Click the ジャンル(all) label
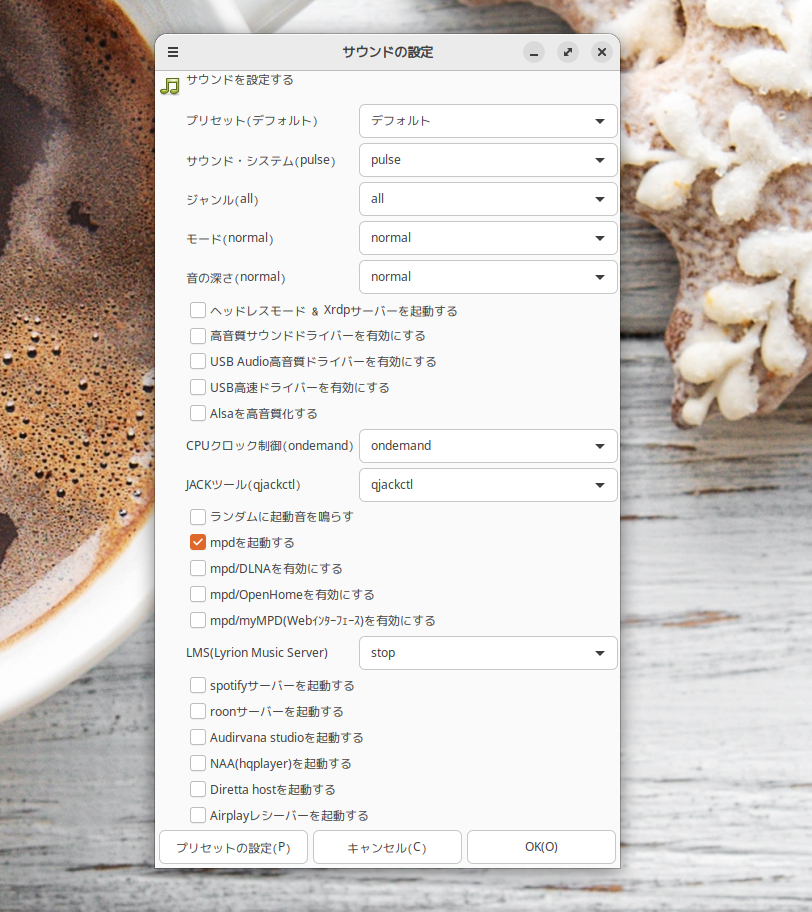The height and width of the screenshot is (912, 812). pos(222,199)
